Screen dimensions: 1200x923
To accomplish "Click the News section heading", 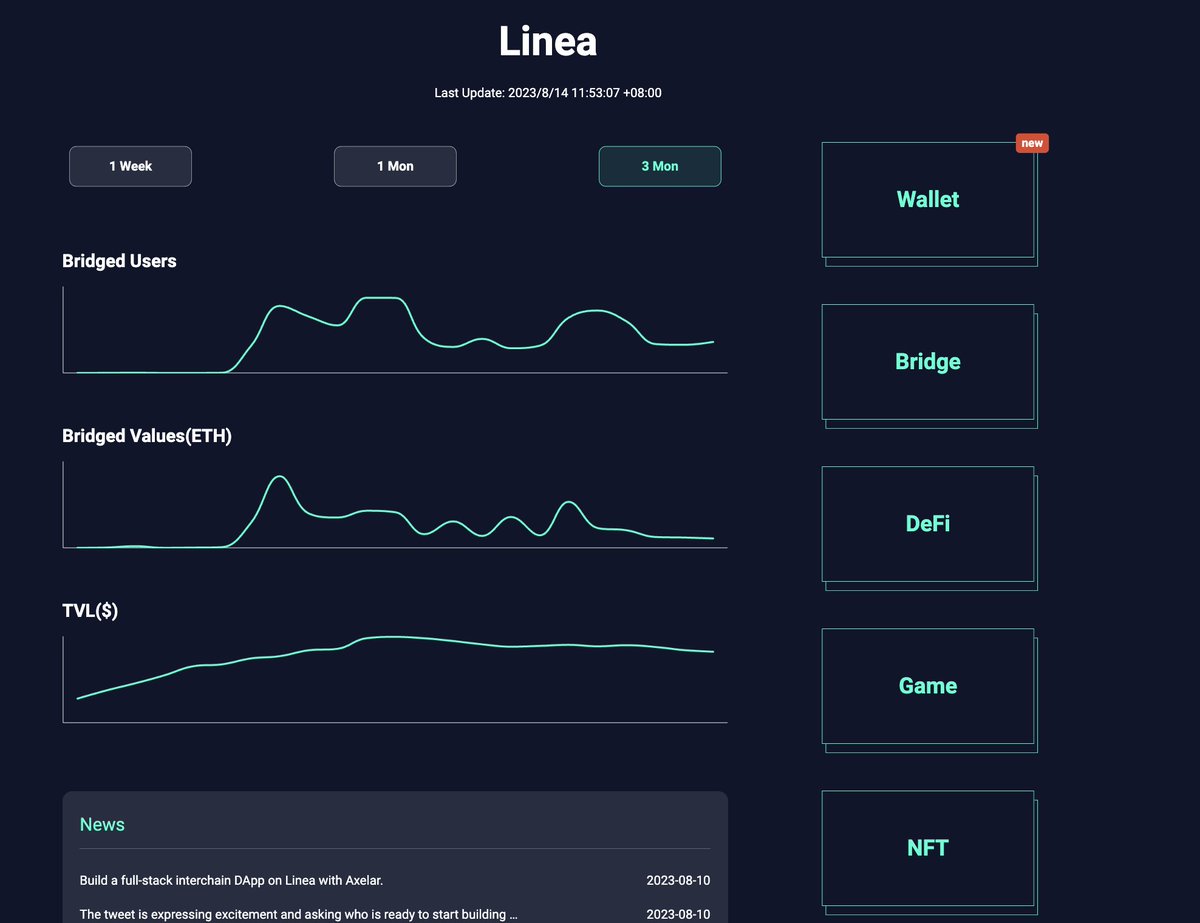I will tap(102, 825).
